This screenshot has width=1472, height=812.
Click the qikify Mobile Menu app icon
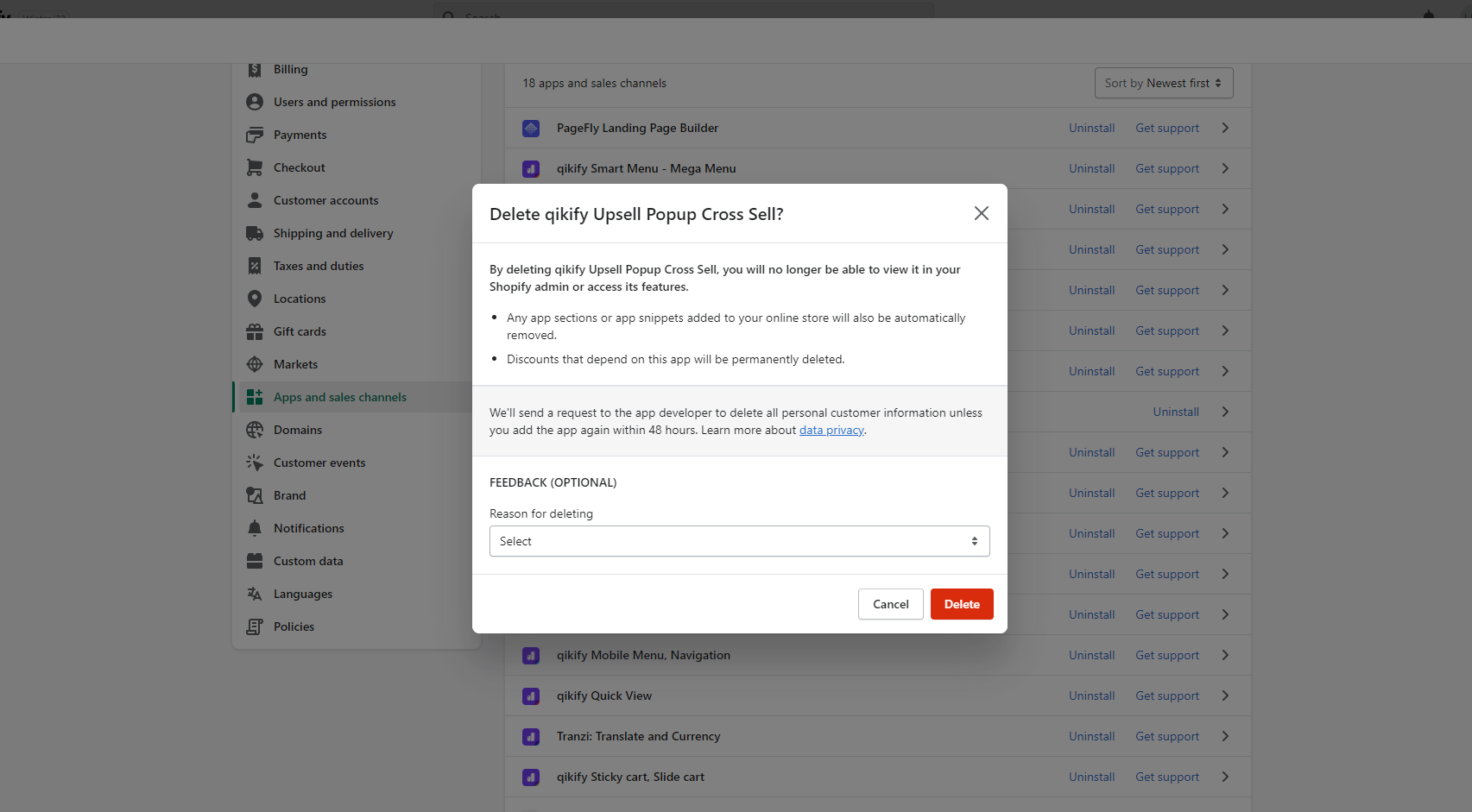(531, 656)
